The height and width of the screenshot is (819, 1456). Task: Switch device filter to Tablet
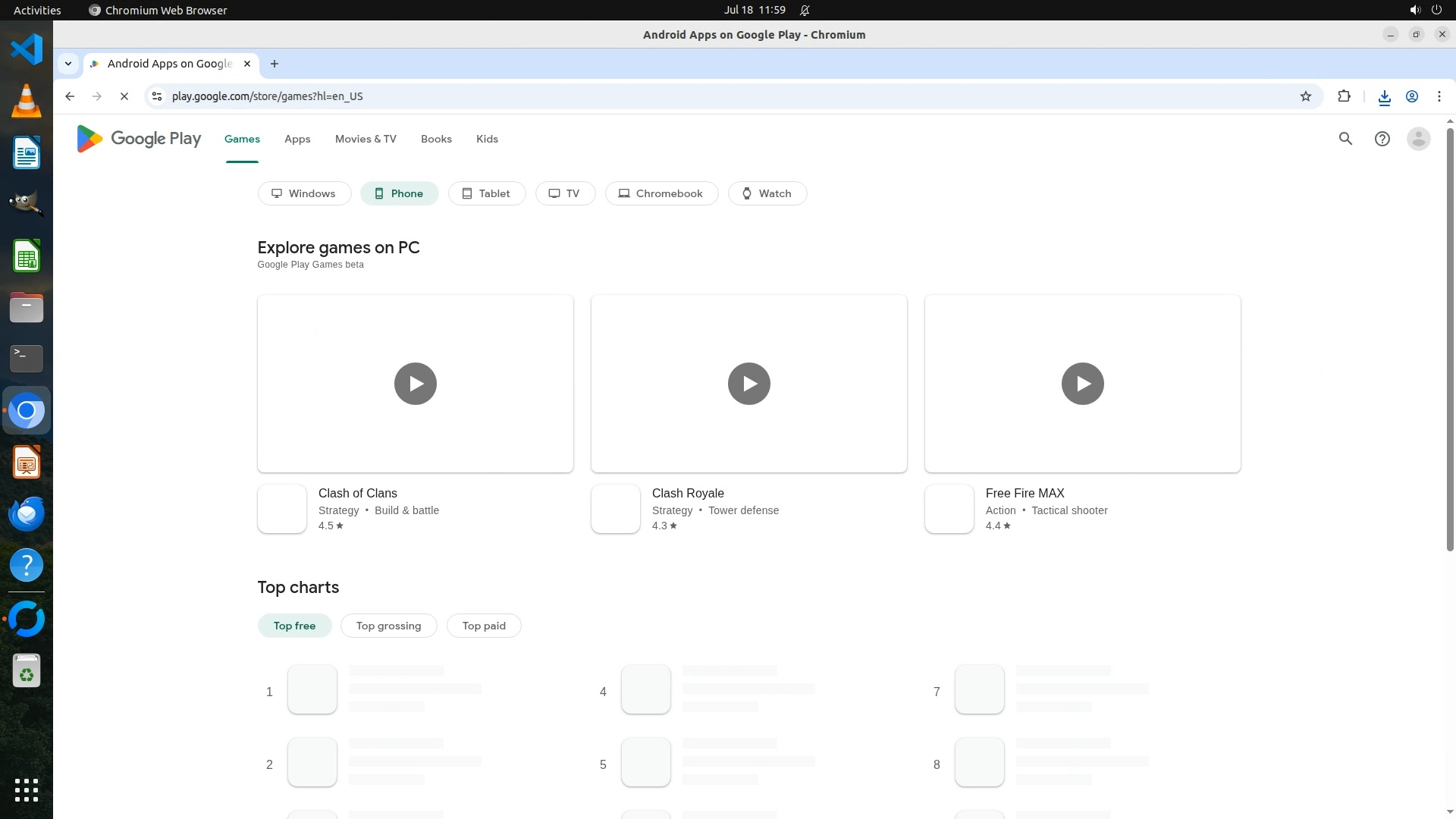pos(486,193)
